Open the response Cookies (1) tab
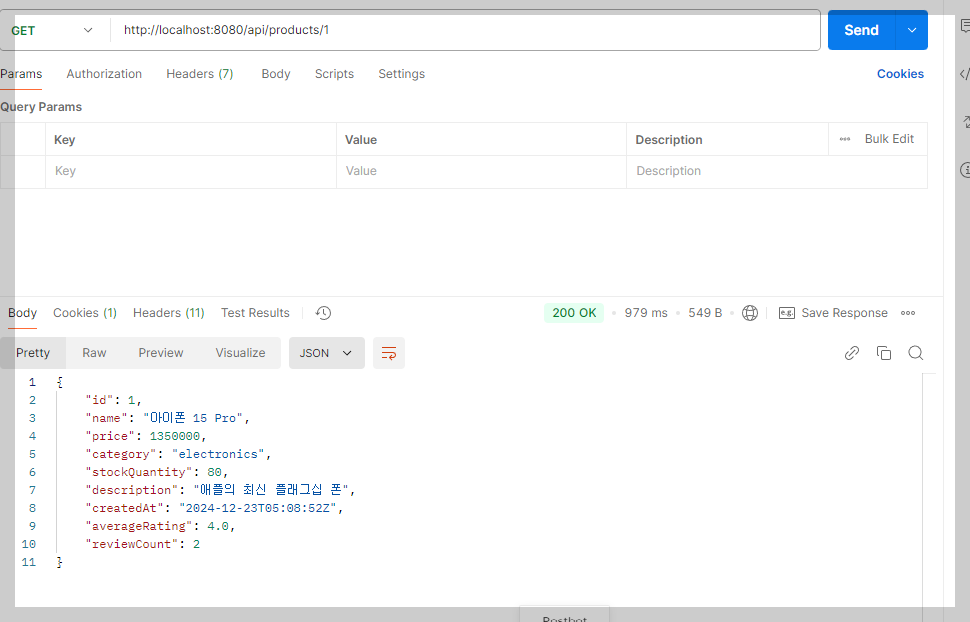970x622 pixels. [x=85, y=313]
